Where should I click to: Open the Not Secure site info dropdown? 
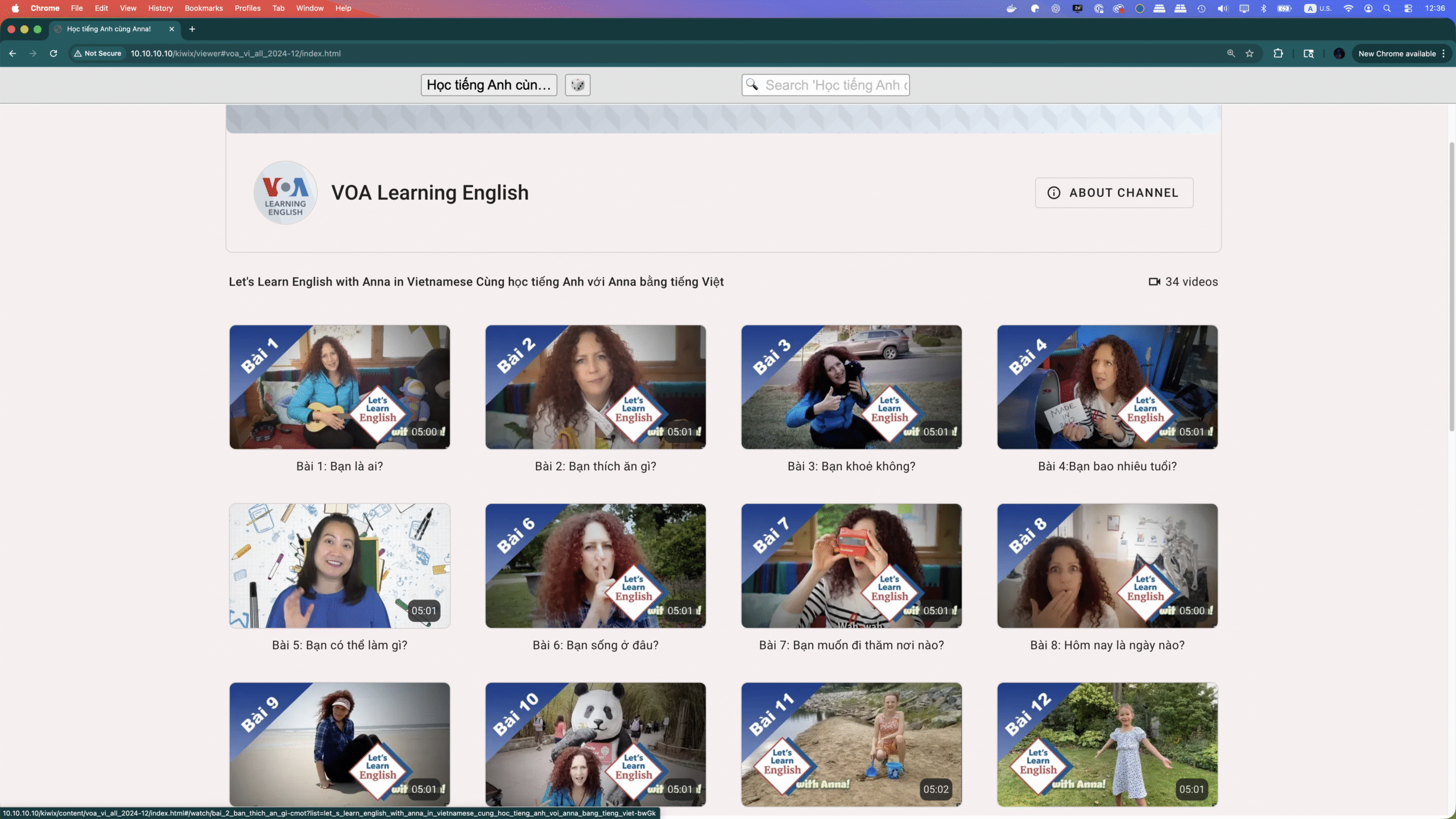point(98,53)
